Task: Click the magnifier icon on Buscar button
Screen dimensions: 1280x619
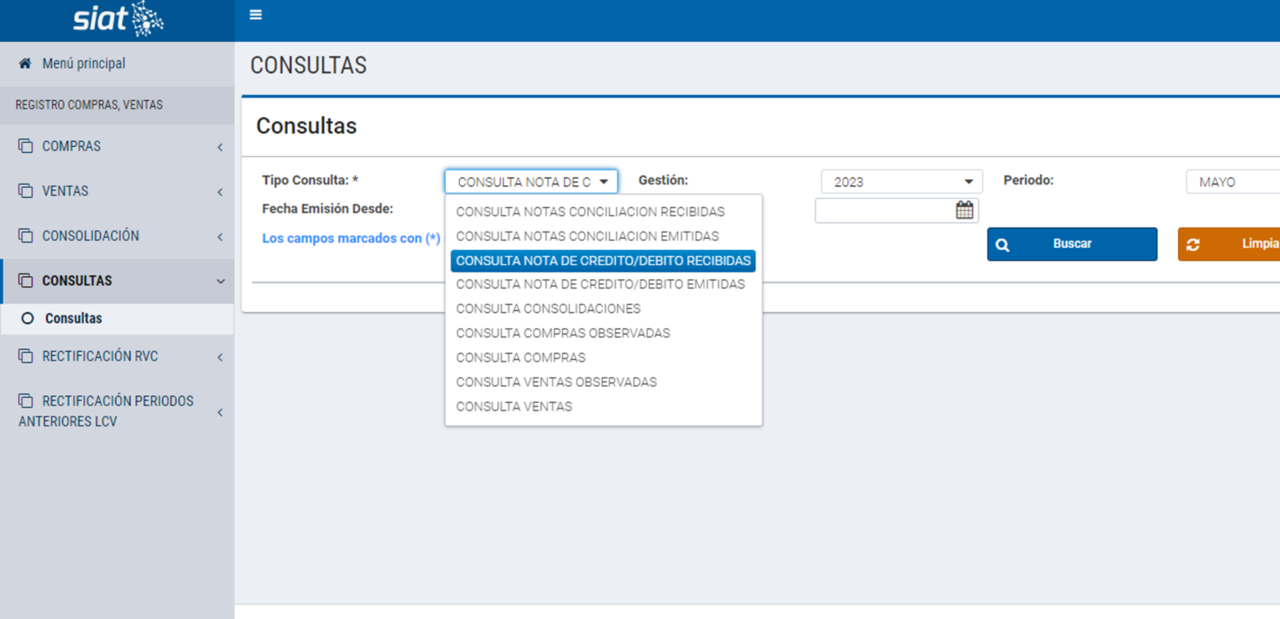Action: [x=1003, y=245]
